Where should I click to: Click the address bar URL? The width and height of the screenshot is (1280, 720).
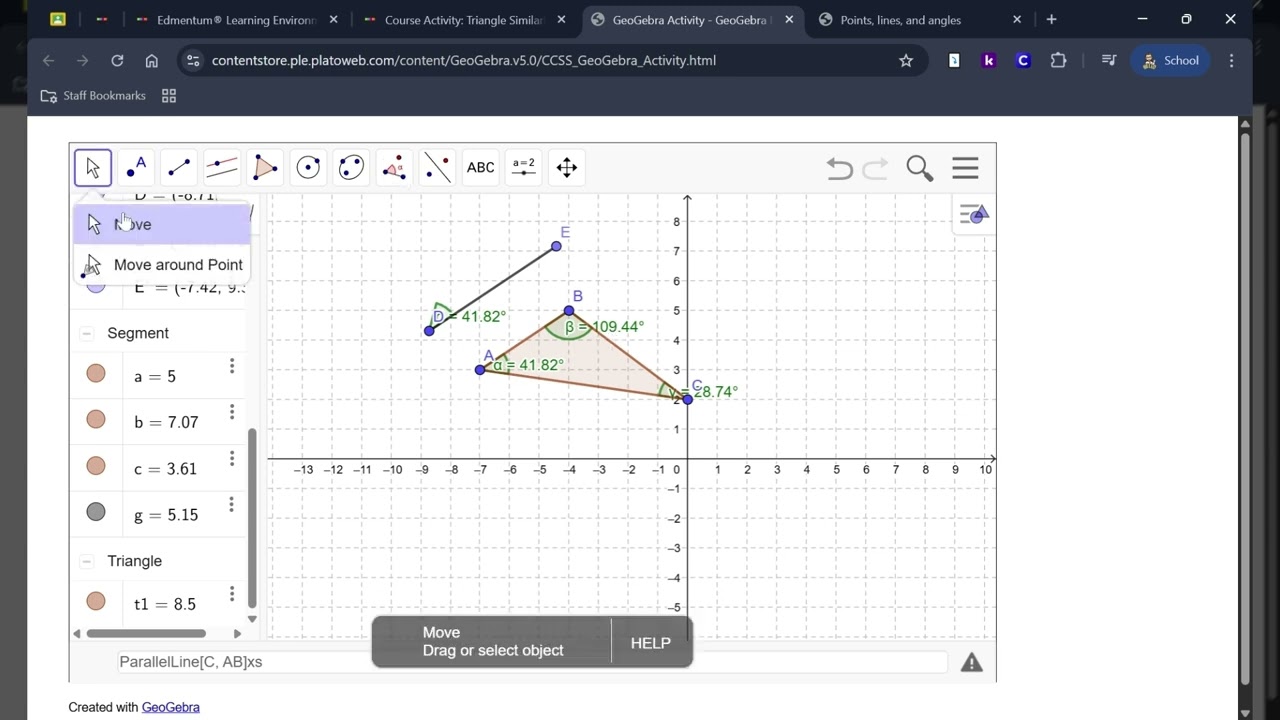coord(463,61)
